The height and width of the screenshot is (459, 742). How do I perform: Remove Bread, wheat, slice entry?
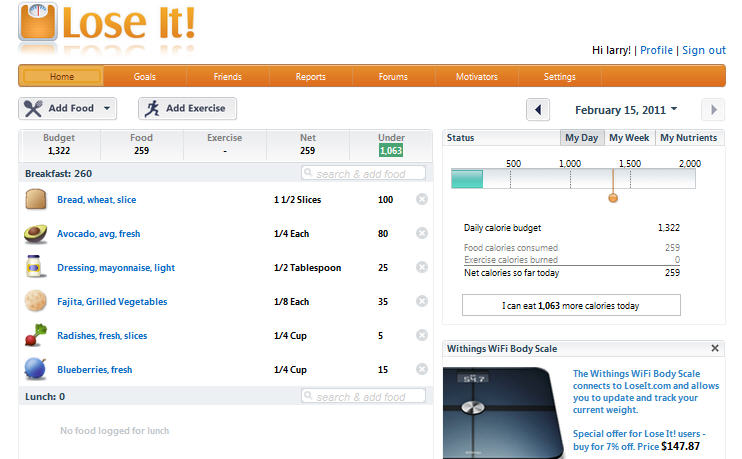[x=422, y=199]
